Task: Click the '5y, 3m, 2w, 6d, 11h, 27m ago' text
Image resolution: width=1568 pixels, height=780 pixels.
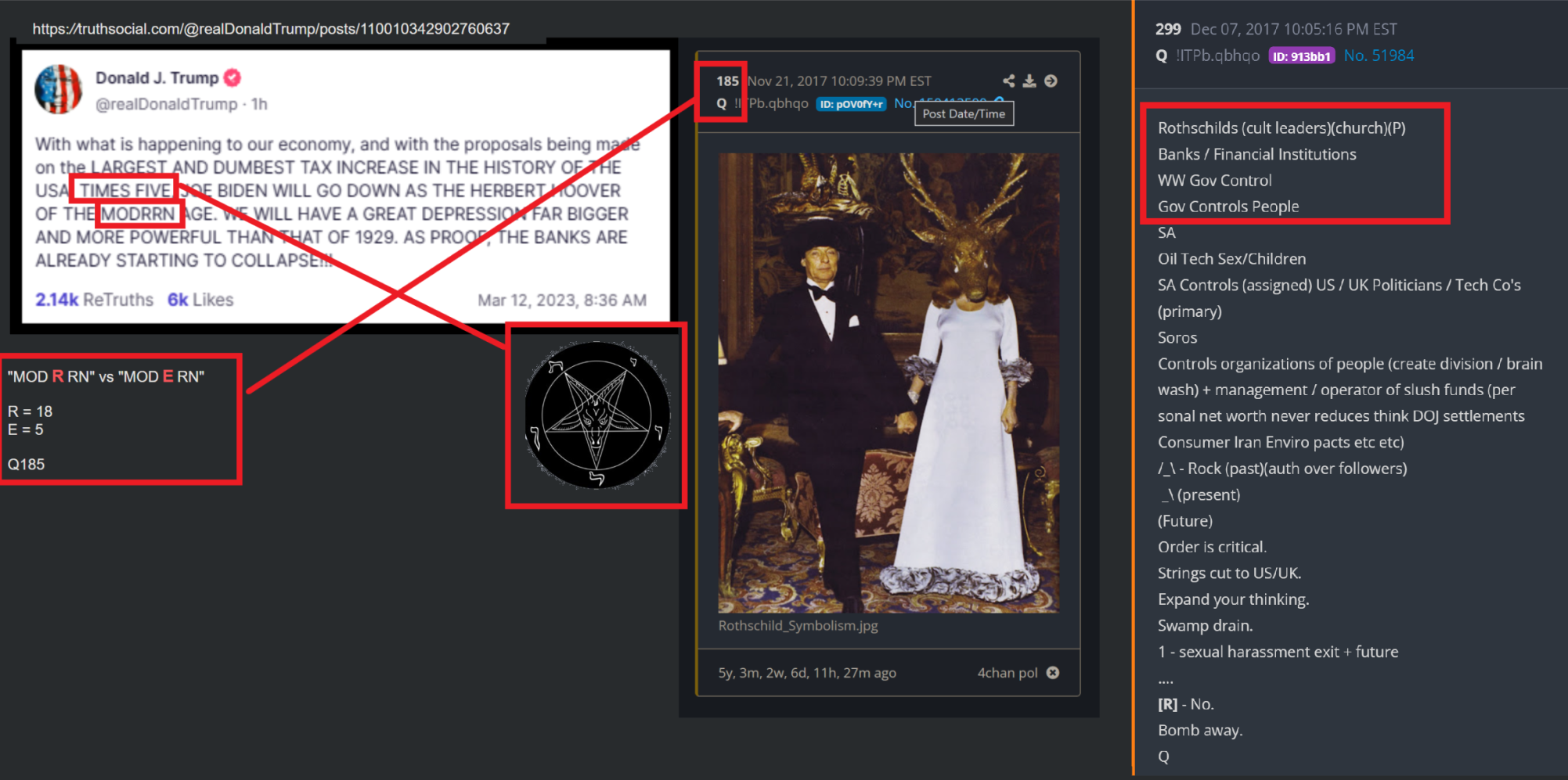Action: [807, 673]
